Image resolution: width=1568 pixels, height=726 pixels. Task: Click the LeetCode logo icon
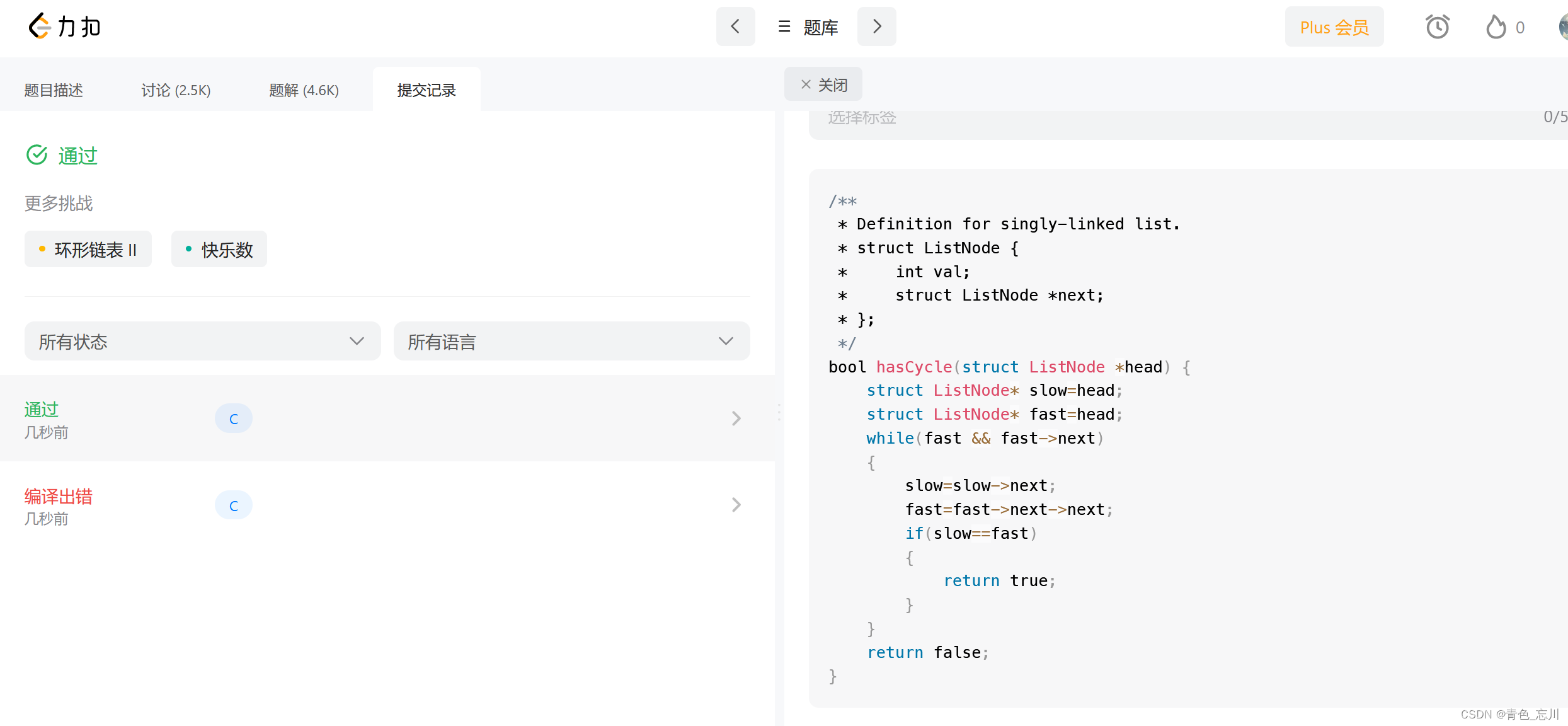click(x=40, y=26)
